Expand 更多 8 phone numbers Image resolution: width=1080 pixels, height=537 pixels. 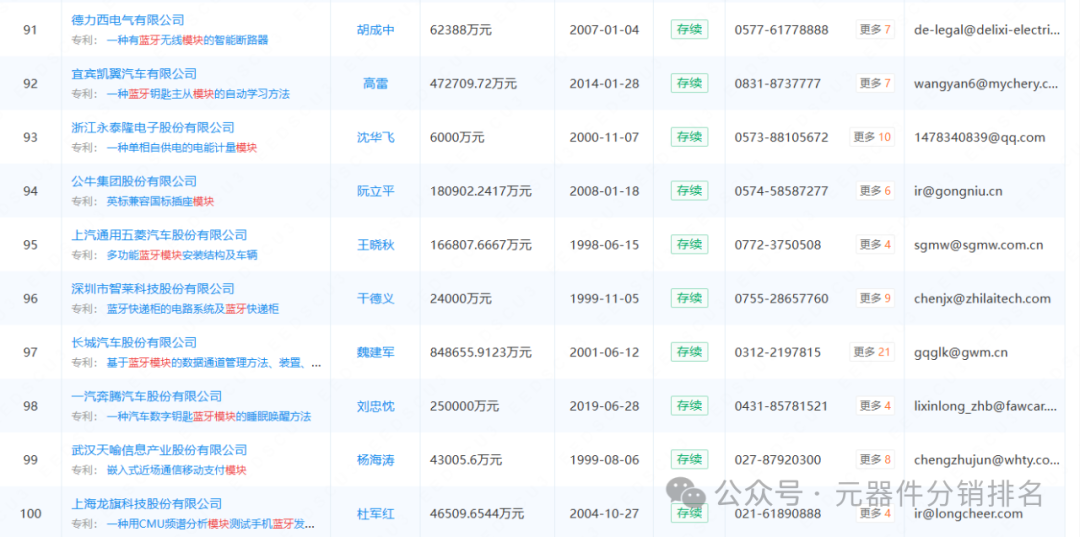[x=875, y=459]
